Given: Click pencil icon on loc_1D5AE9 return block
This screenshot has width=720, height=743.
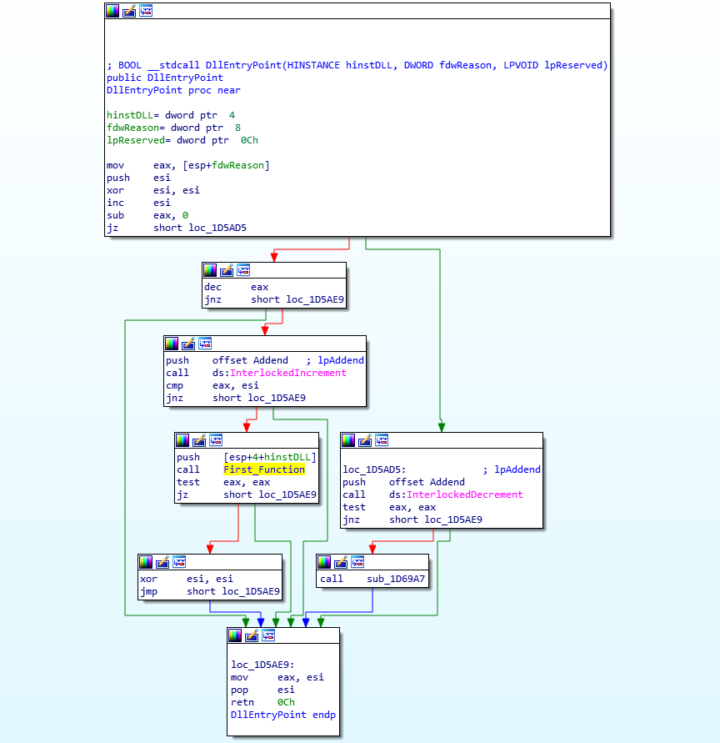Looking at the screenshot, I should click(252, 635).
